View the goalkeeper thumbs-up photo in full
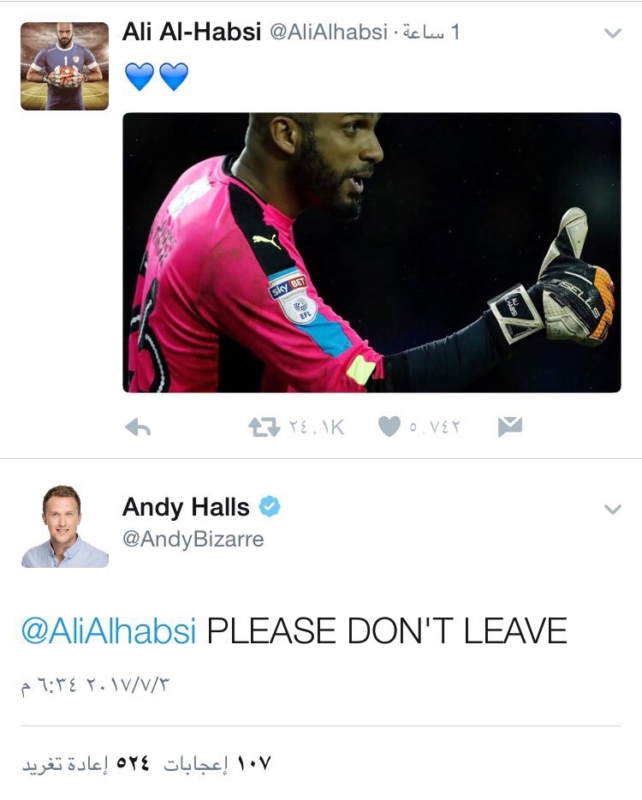This screenshot has width=642, height=800. coord(372,253)
